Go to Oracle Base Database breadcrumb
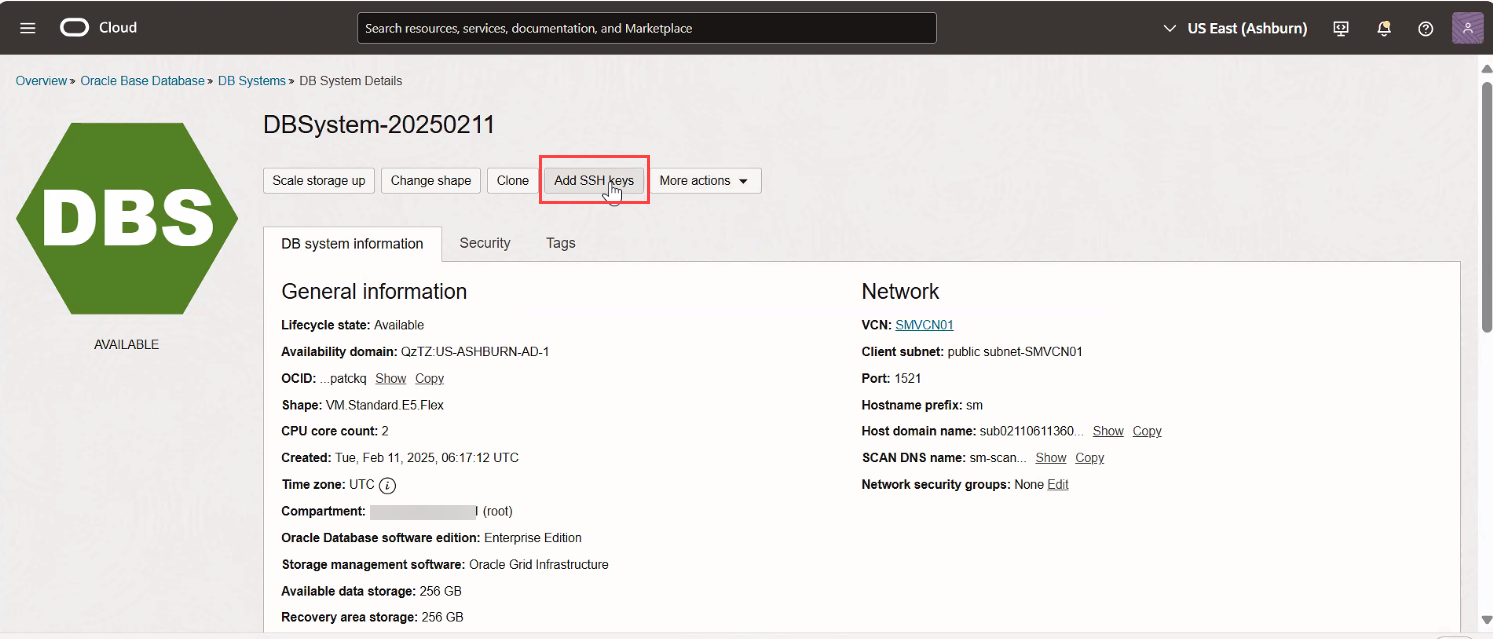This screenshot has height=639, width=1493. tap(142, 81)
